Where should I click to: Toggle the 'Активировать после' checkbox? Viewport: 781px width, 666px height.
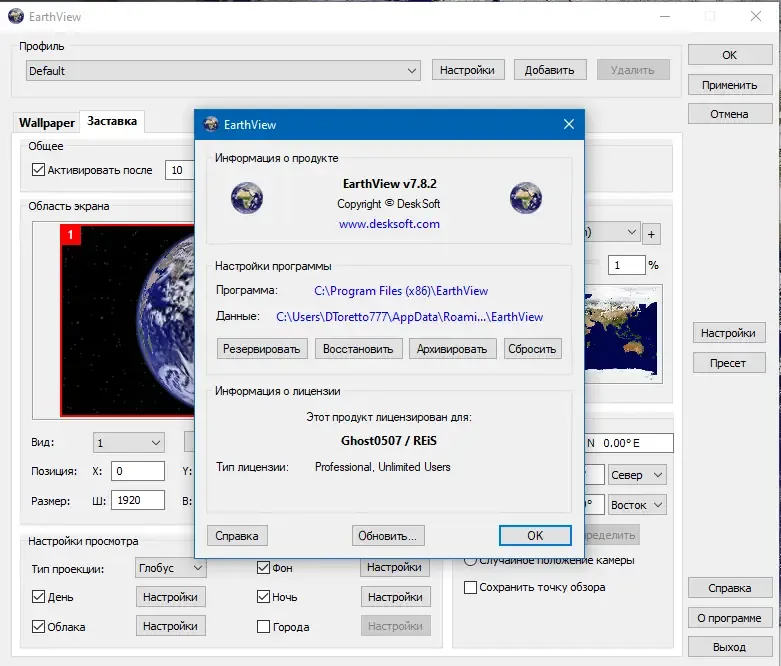tap(38, 170)
